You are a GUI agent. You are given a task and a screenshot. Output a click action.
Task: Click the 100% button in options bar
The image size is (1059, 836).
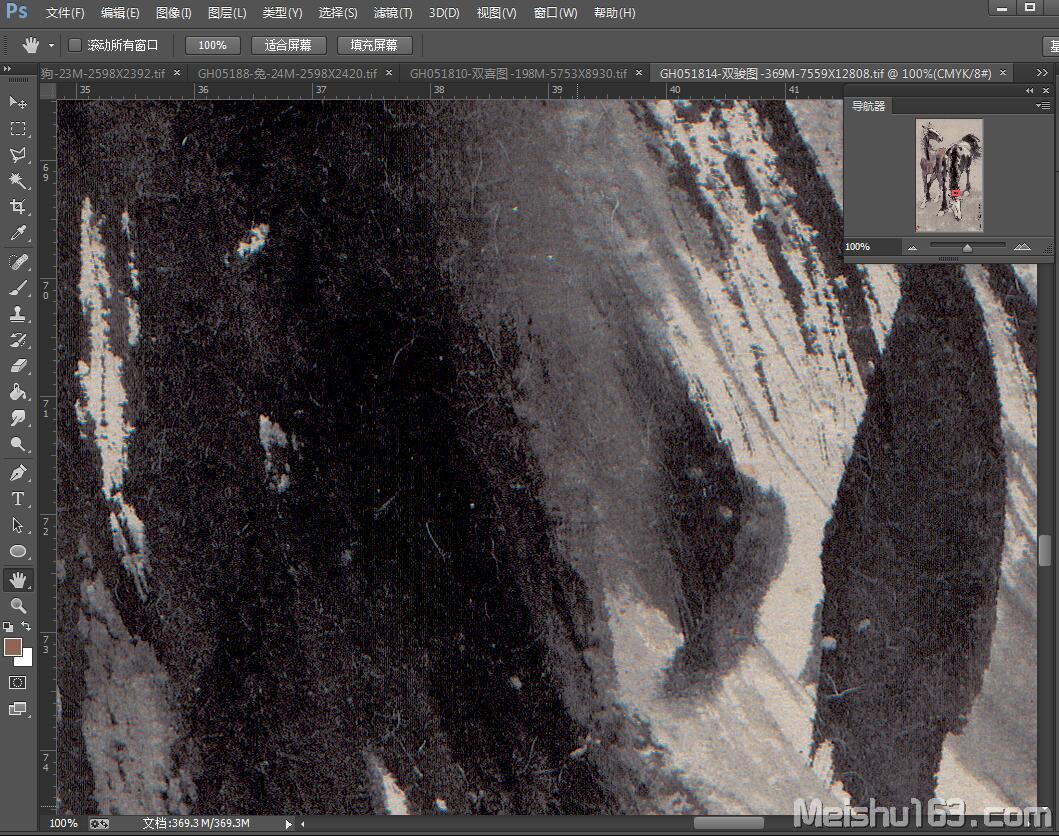(212, 45)
